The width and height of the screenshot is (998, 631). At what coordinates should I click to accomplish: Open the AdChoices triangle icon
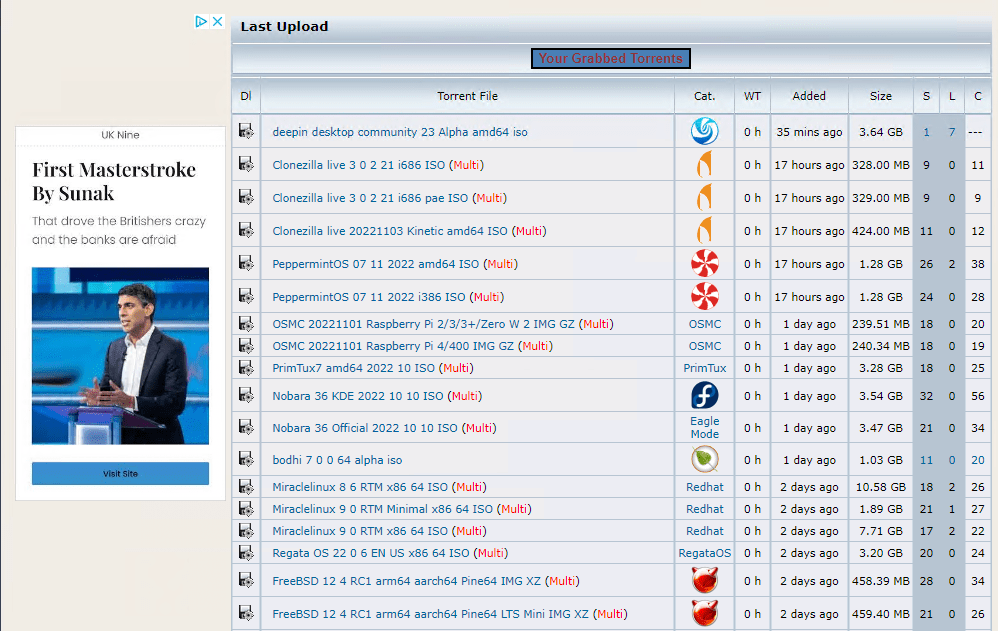[201, 21]
